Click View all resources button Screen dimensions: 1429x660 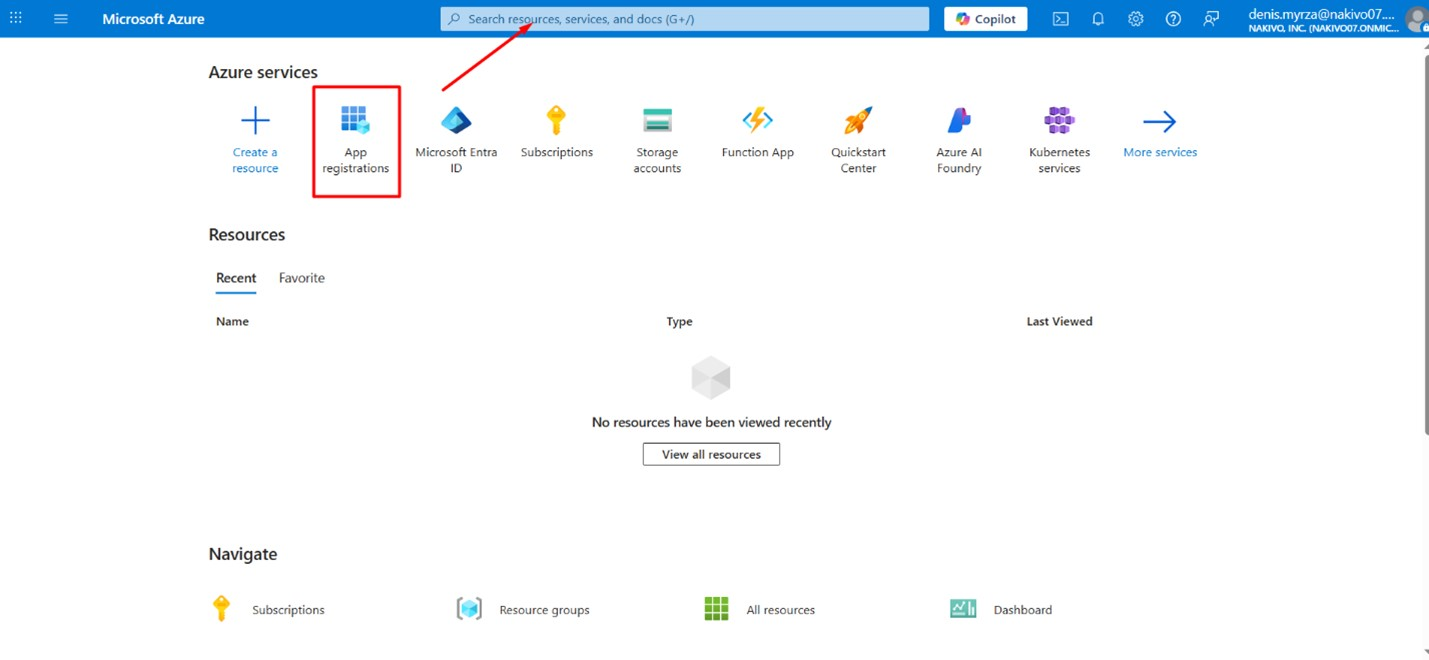tap(711, 454)
